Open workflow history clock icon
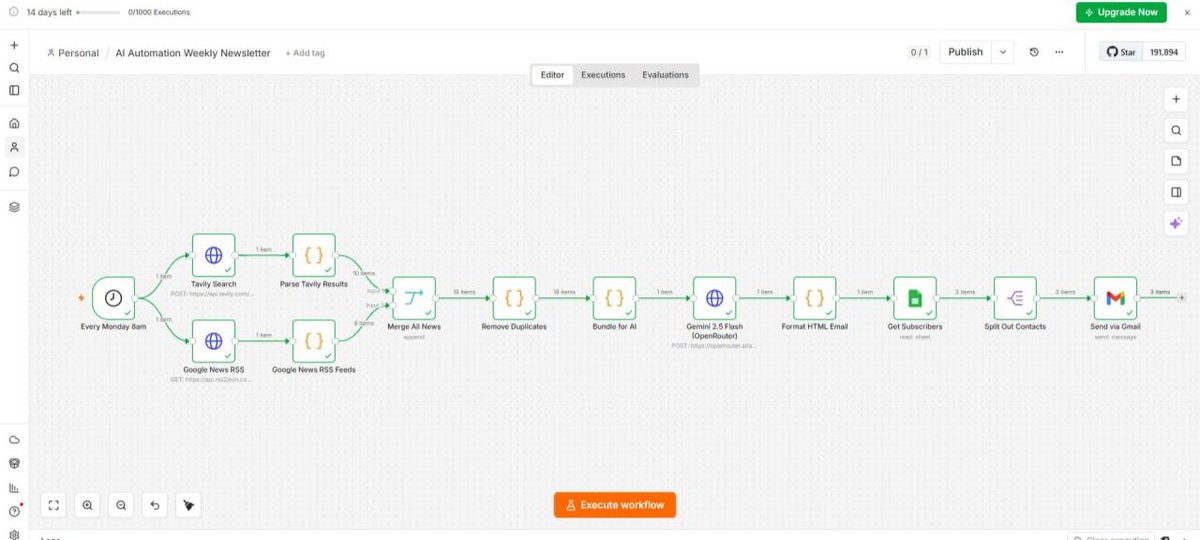Image resolution: width=1200 pixels, height=540 pixels. pyautogui.click(x=1034, y=52)
